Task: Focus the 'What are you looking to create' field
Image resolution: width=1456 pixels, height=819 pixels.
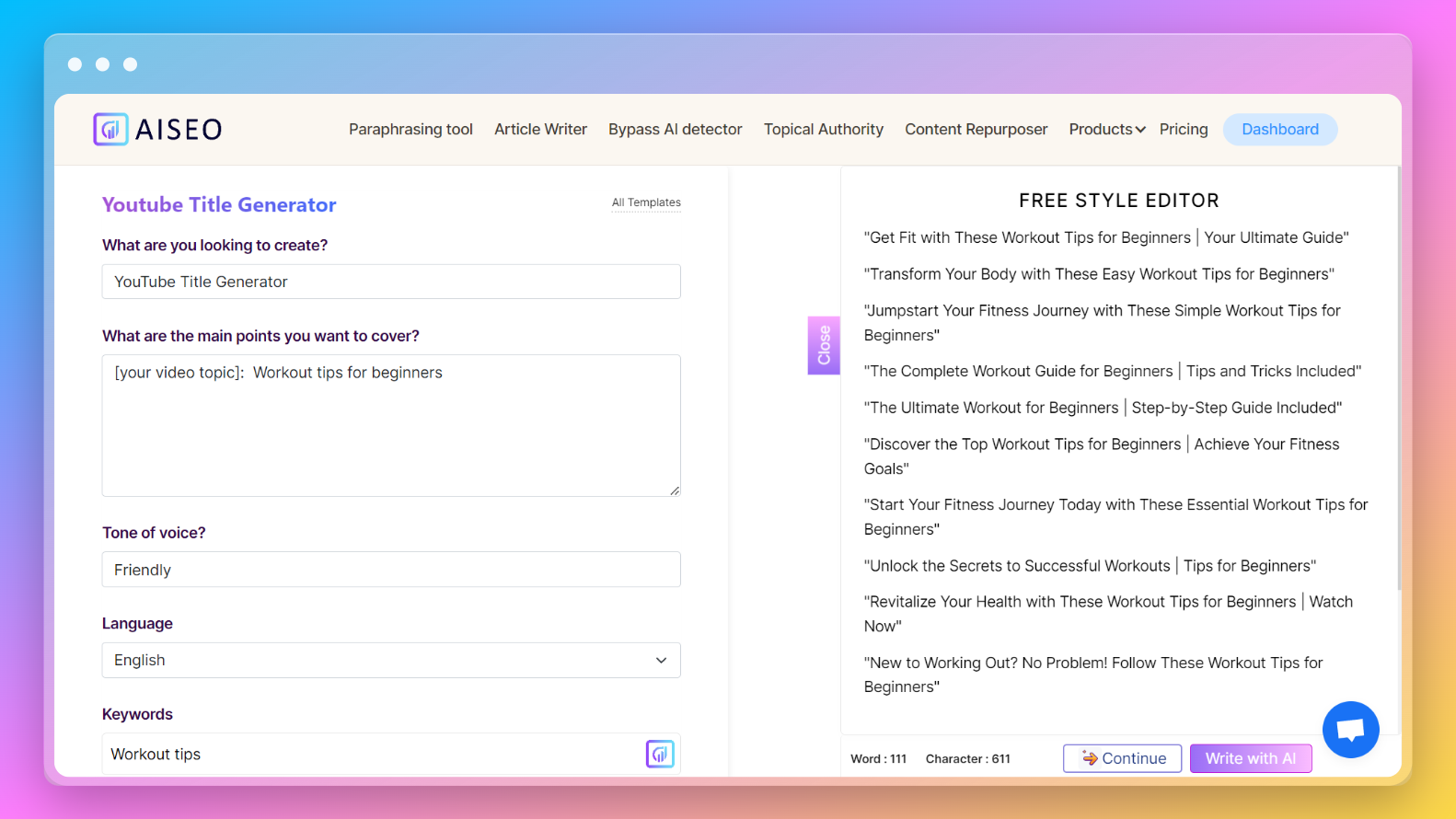Action: click(x=391, y=282)
